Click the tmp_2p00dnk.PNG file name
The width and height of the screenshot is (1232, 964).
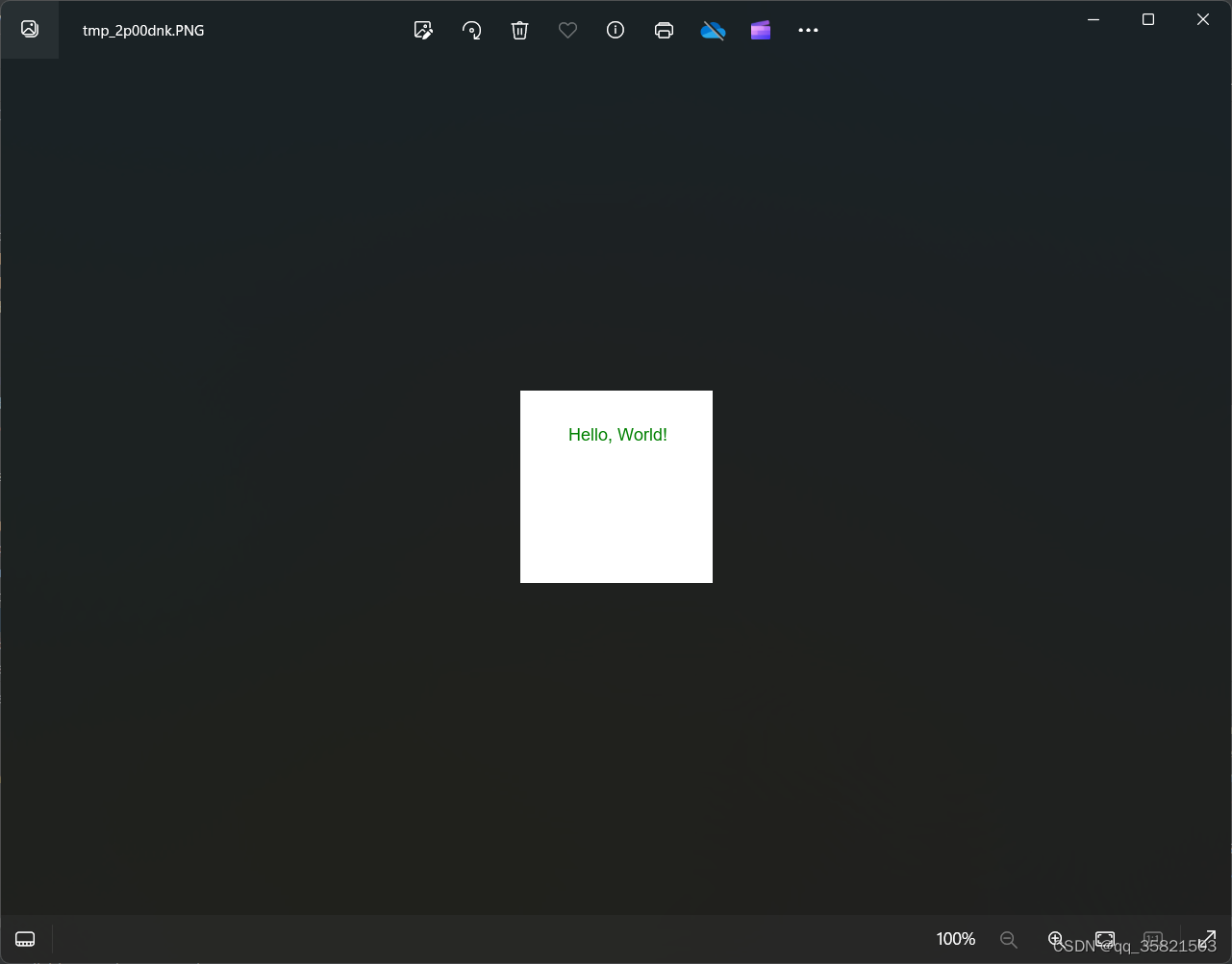(x=143, y=30)
